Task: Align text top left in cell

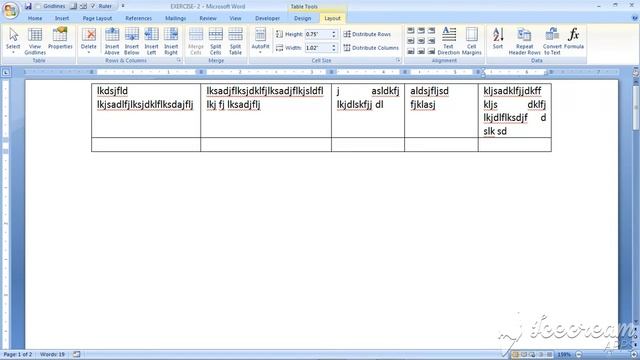Action: (411, 31)
